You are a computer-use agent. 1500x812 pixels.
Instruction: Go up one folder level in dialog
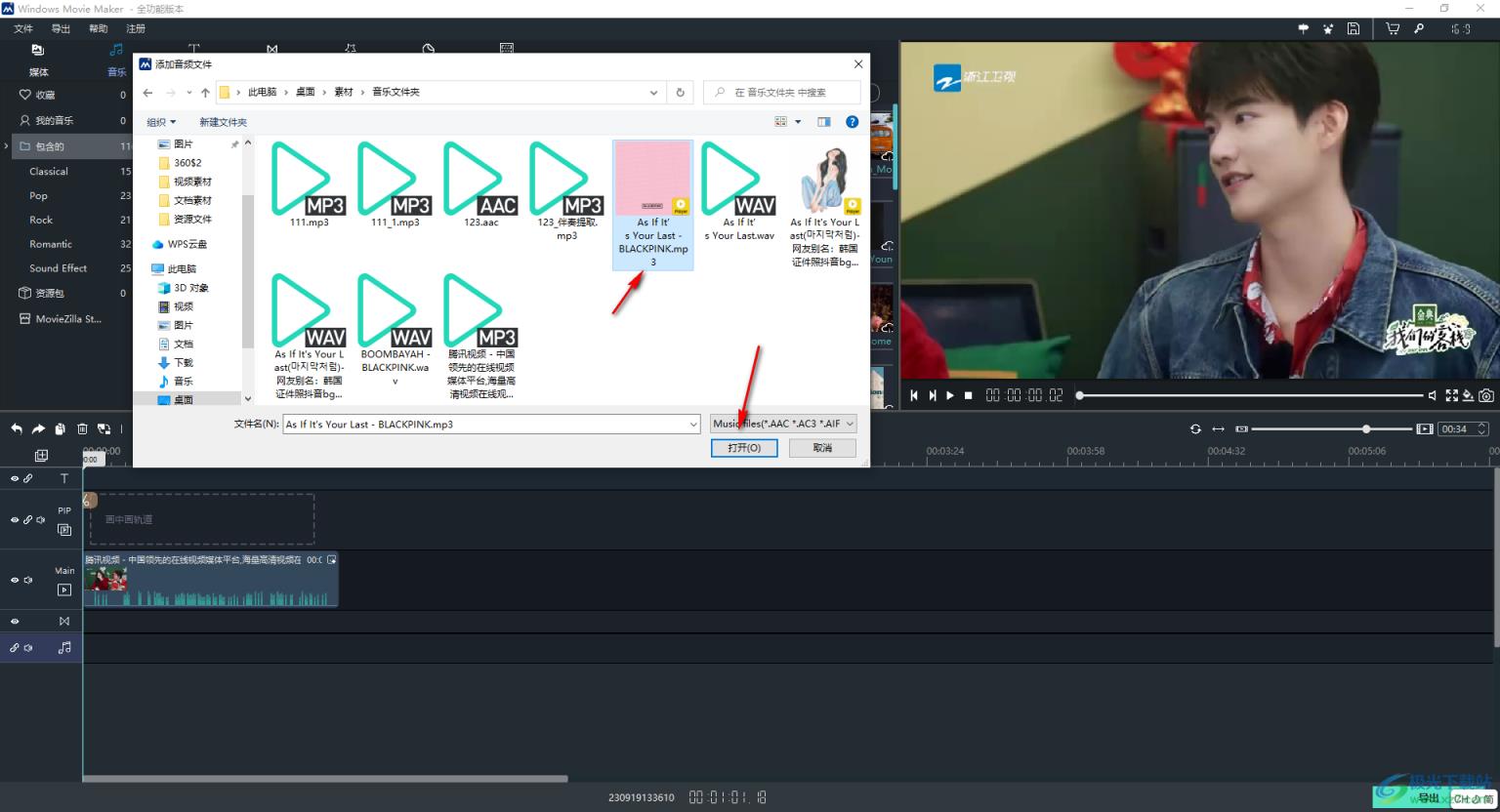click(x=205, y=93)
